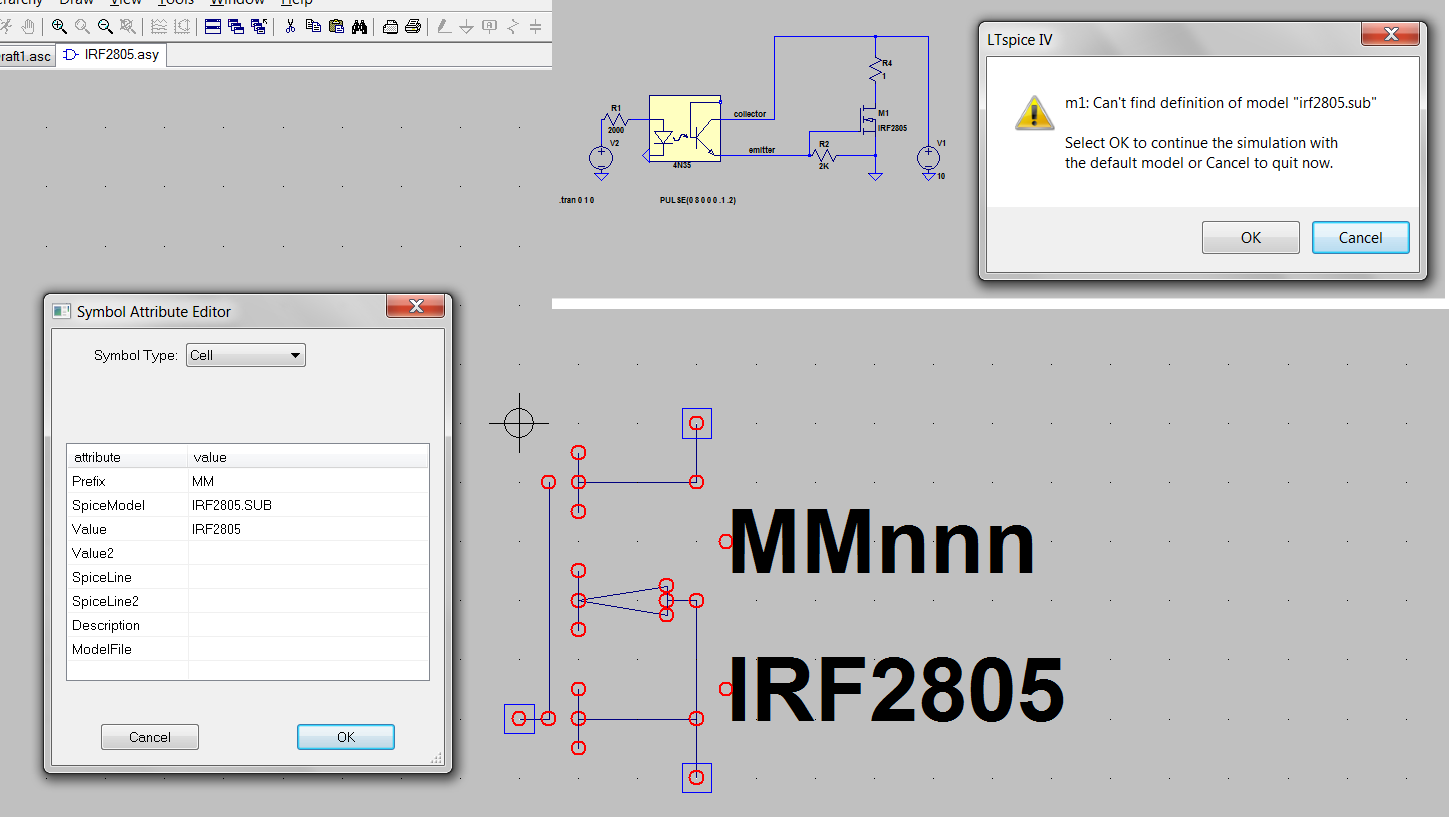This screenshot has height=817, width=1449.
Task: Click the '.tran 0 1 0' directive in schematic
Action: (577, 200)
